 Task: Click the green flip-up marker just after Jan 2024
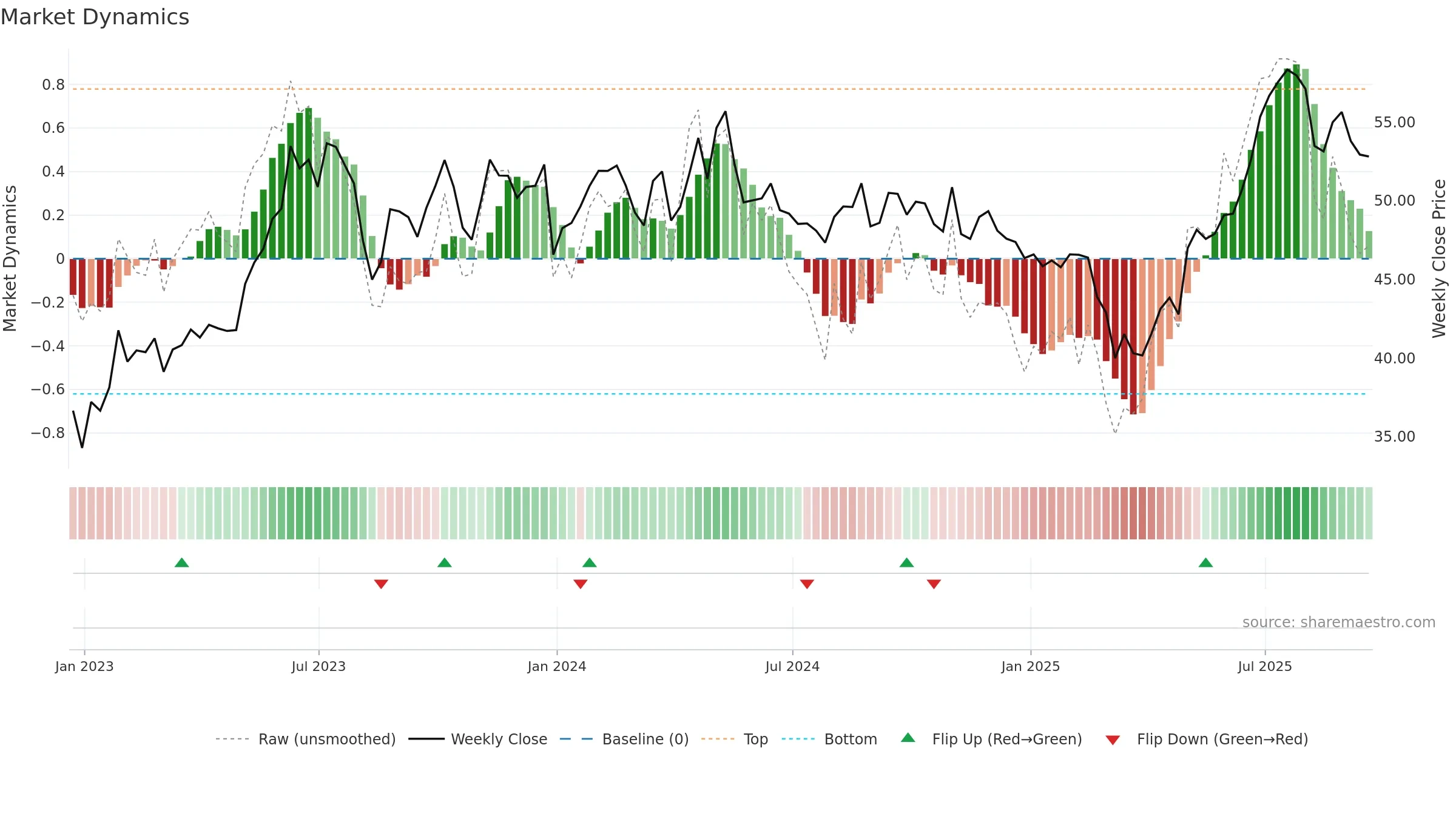pos(590,562)
